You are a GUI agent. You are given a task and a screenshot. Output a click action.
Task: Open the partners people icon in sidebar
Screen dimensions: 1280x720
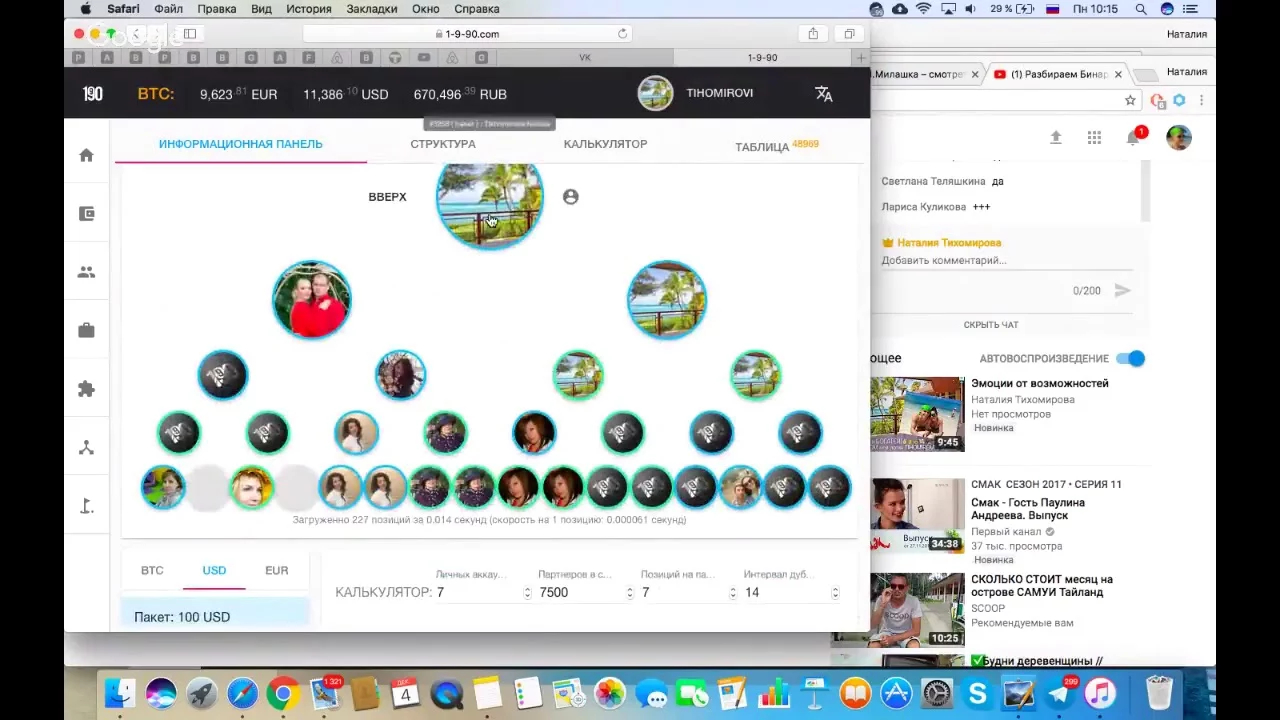click(x=86, y=272)
